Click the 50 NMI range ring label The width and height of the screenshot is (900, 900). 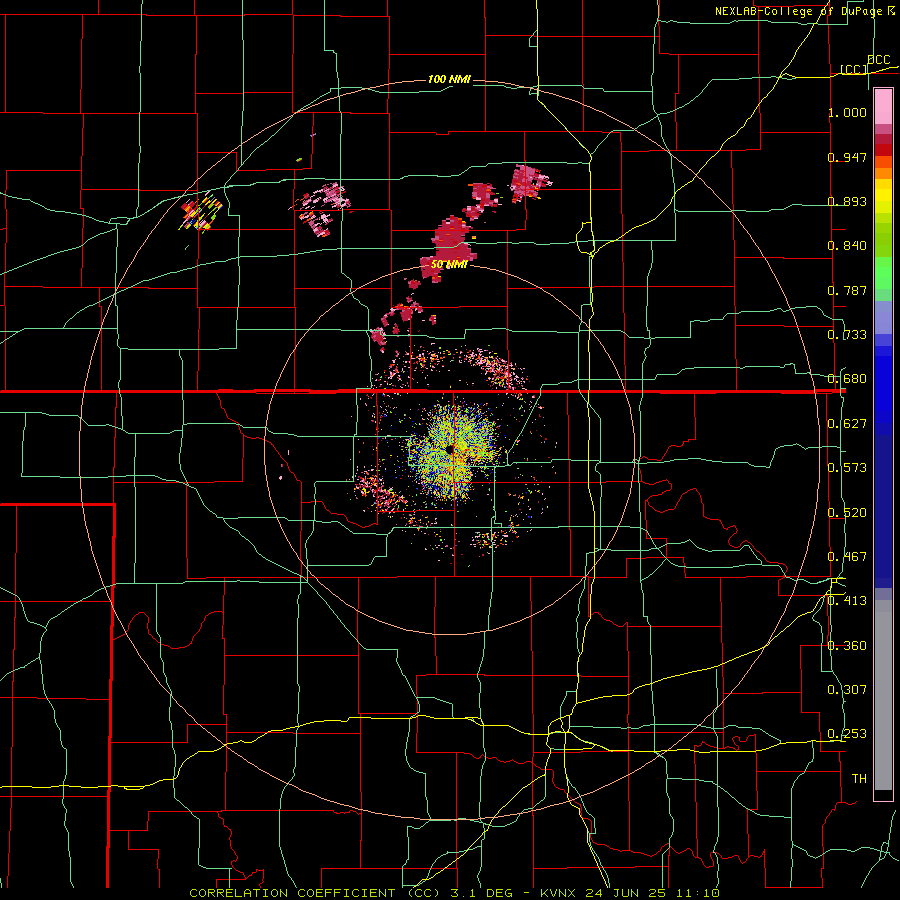[x=449, y=265]
